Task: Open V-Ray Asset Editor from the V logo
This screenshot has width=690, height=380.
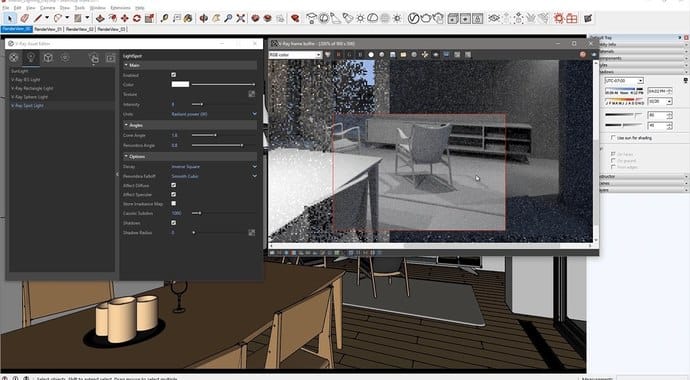Action: (x=413, y=18)
